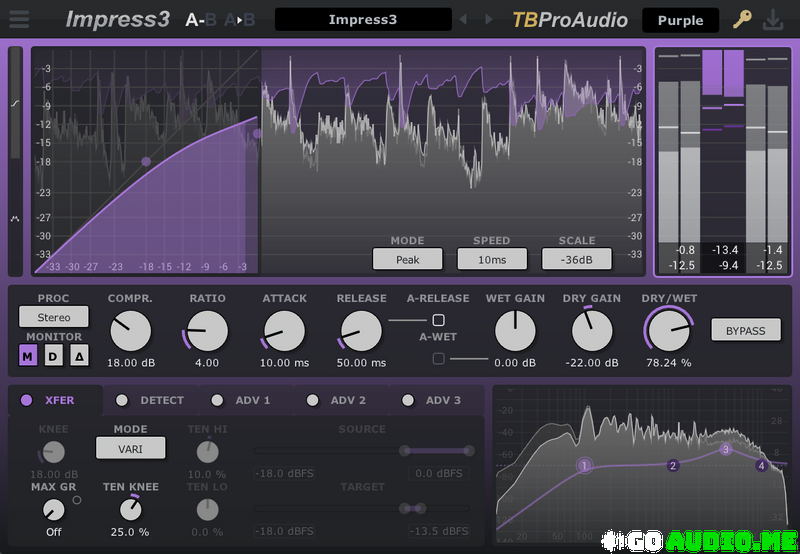800x554 pixels.
Task: Click the -13.4 gain reduction meter reading
Action: click(x=724, y=250)
